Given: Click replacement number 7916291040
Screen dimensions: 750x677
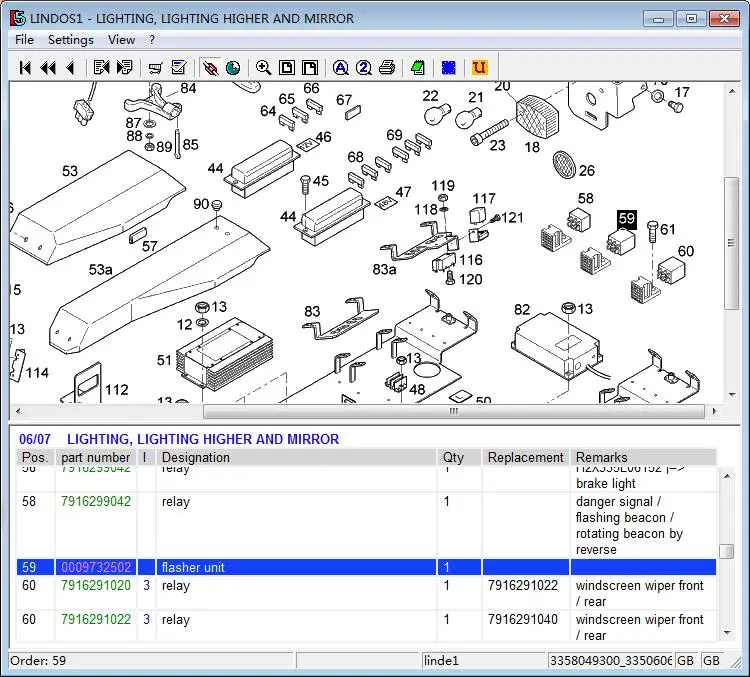Looking at the screenshot, I should tap(523, 620).
